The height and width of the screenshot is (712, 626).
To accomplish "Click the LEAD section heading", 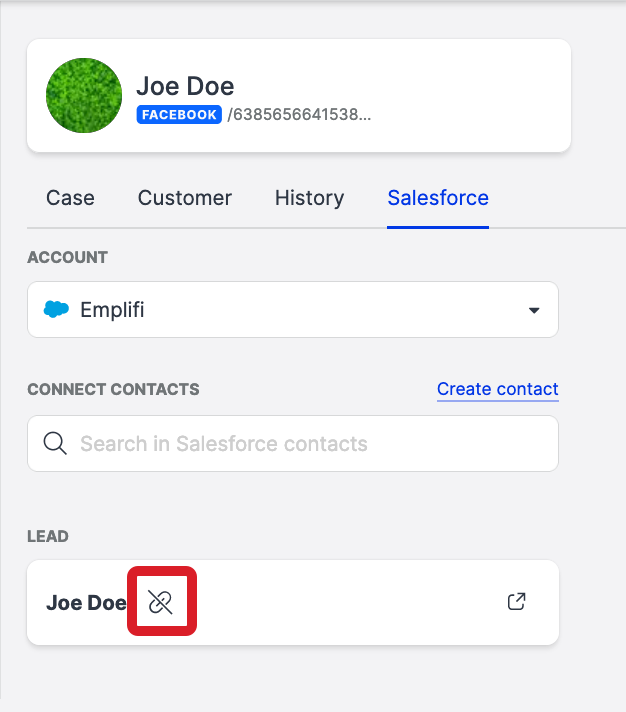I will point(48,536).
